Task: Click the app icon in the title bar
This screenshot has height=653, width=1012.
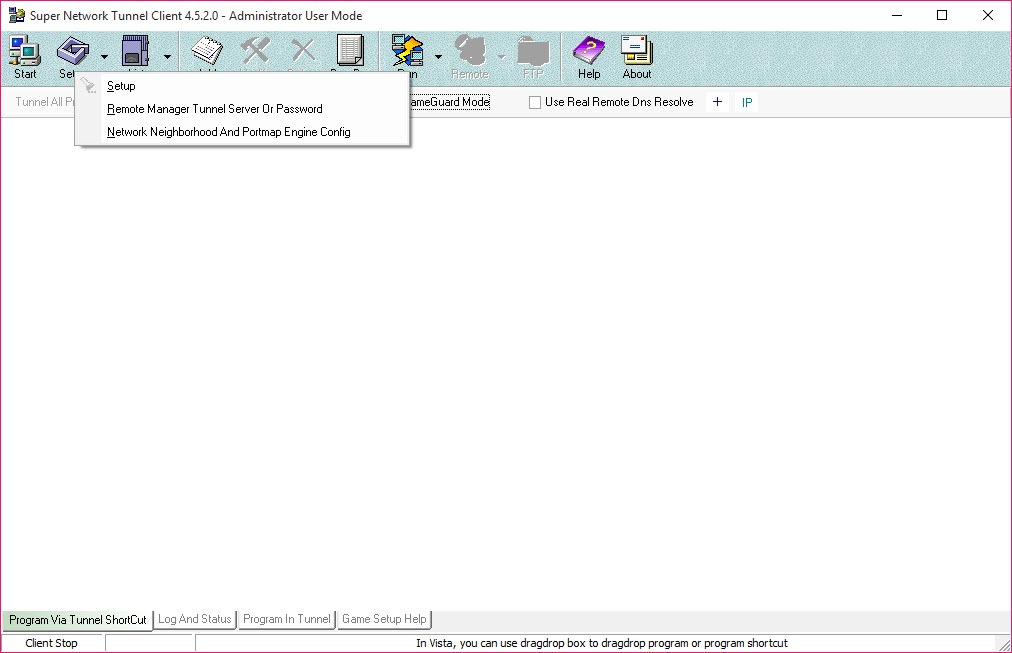Action: click(16, 15)
